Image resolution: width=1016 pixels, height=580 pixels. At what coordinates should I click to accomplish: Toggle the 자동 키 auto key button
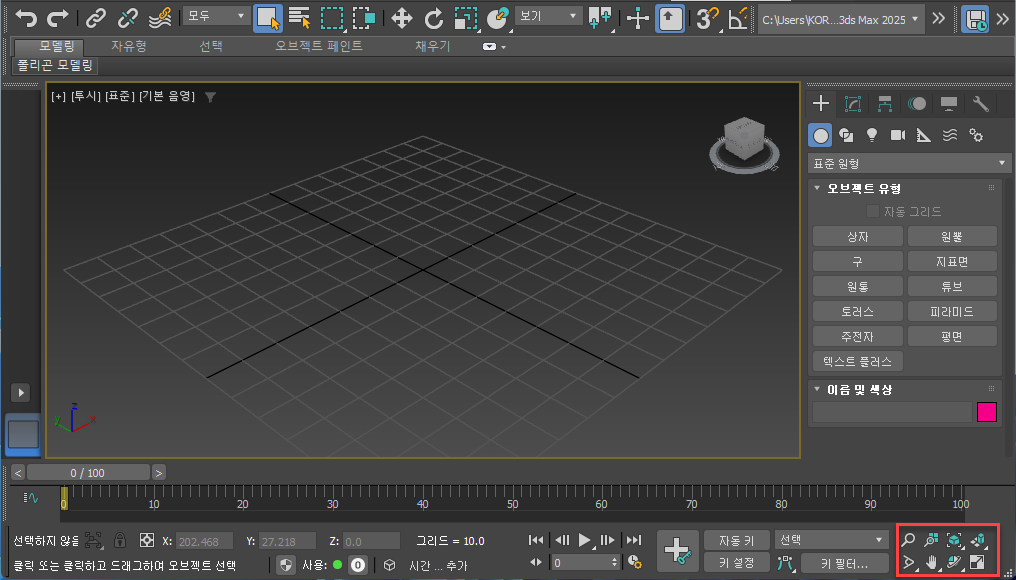736,540
